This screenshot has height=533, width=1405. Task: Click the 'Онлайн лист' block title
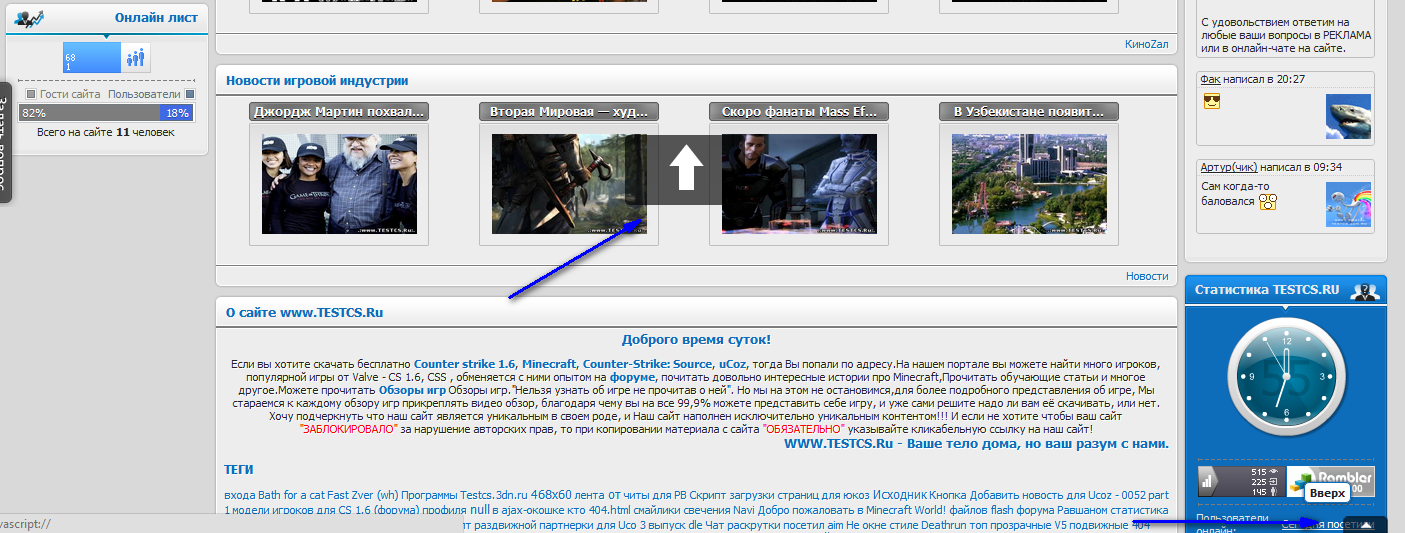156,18
